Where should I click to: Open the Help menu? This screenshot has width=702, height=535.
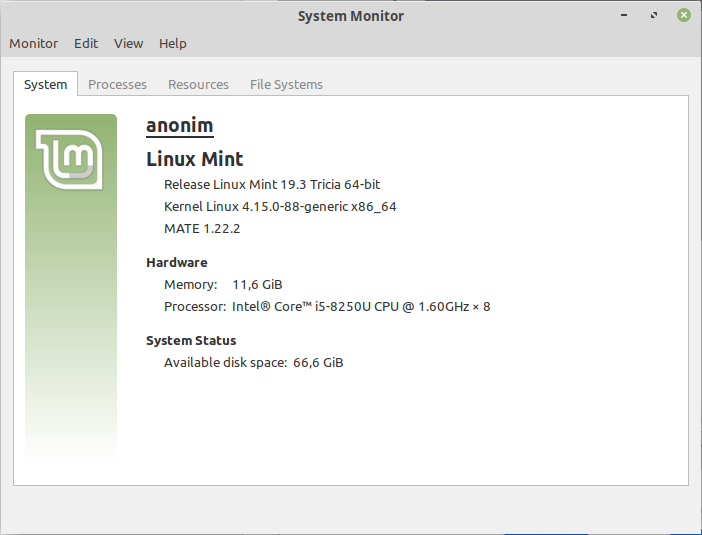[173, 43]
